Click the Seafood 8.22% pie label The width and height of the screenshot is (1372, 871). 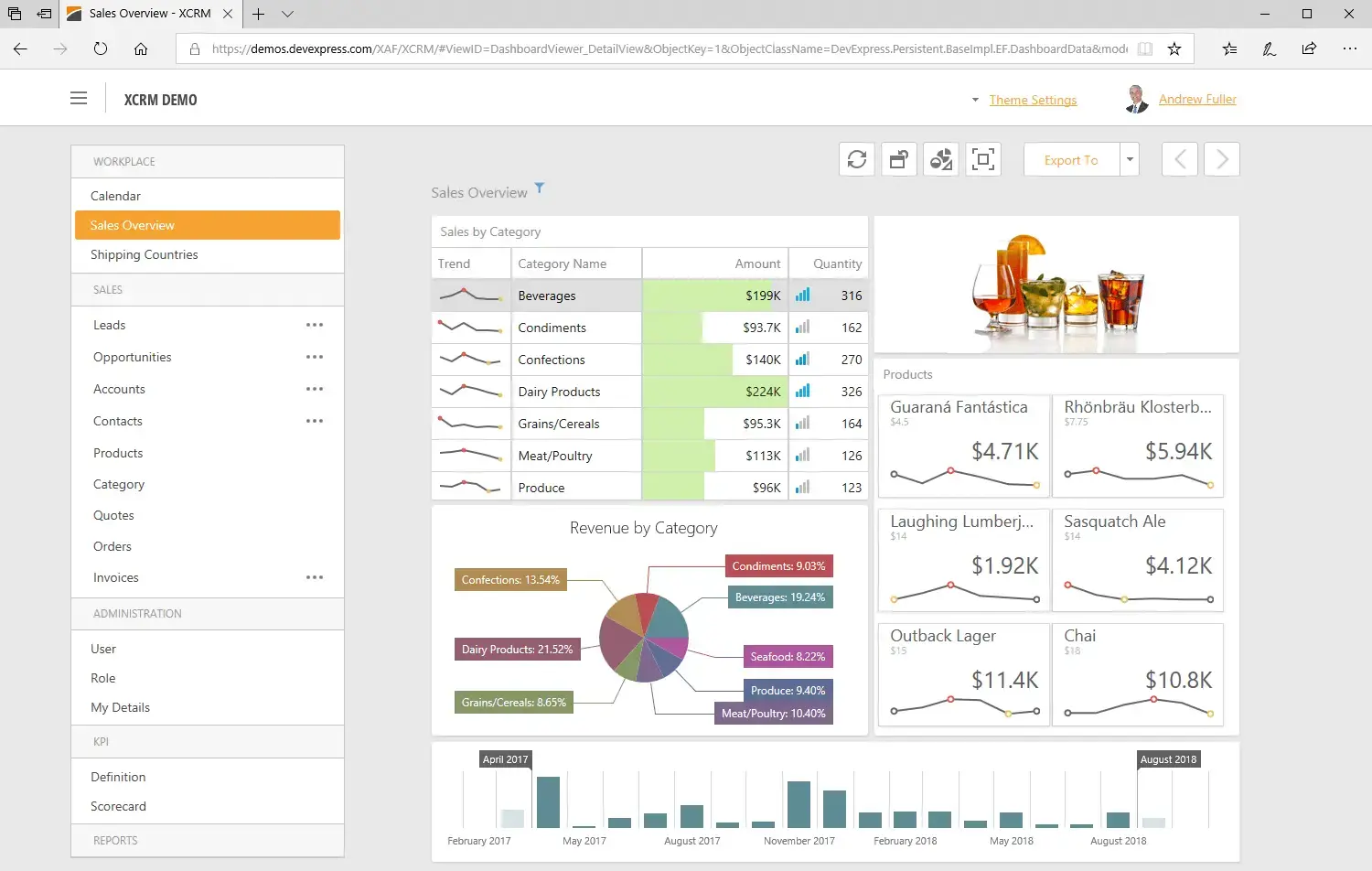(788, 657)
